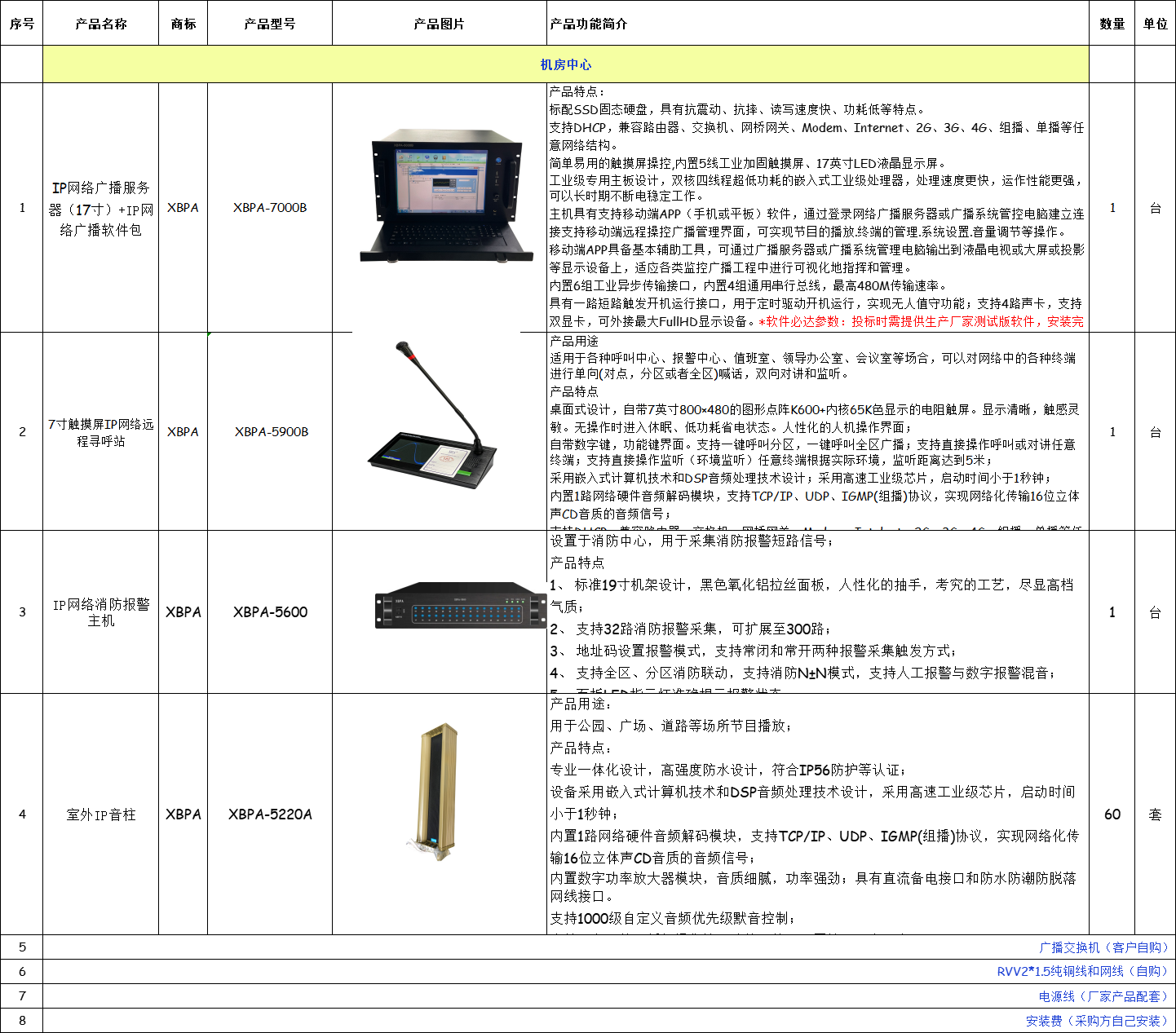1176x1033 pixels.
Task: Click the row number 3 cell
Action: point(22,612)
